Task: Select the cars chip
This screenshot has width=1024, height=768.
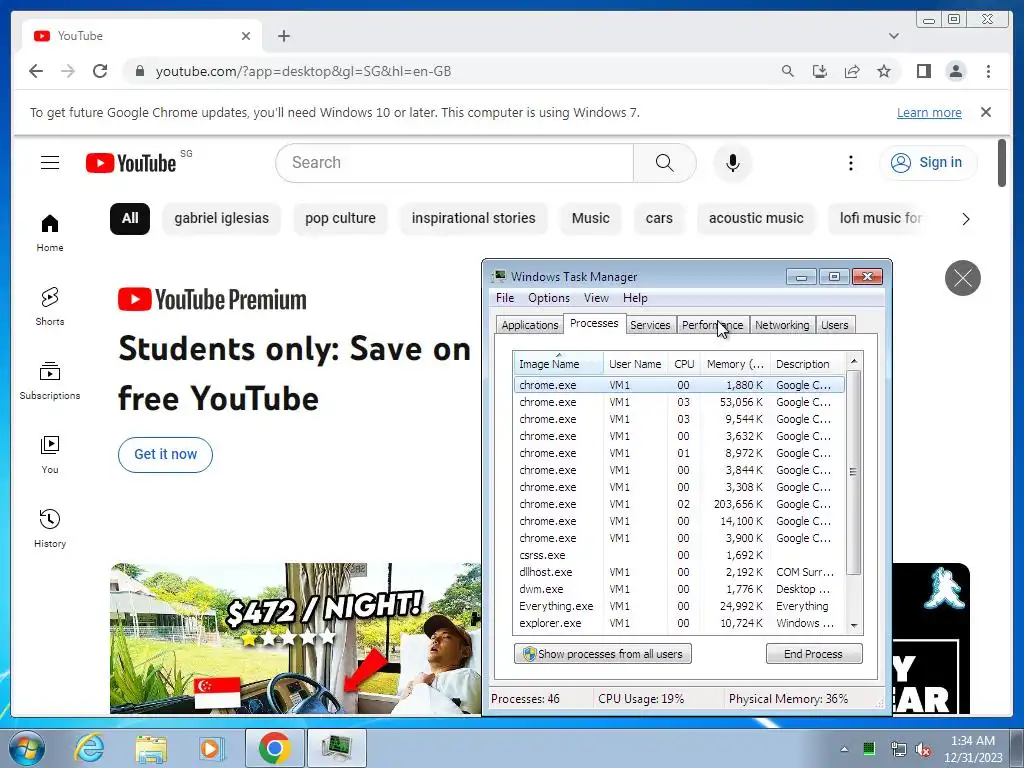Action: click(659, 218)
